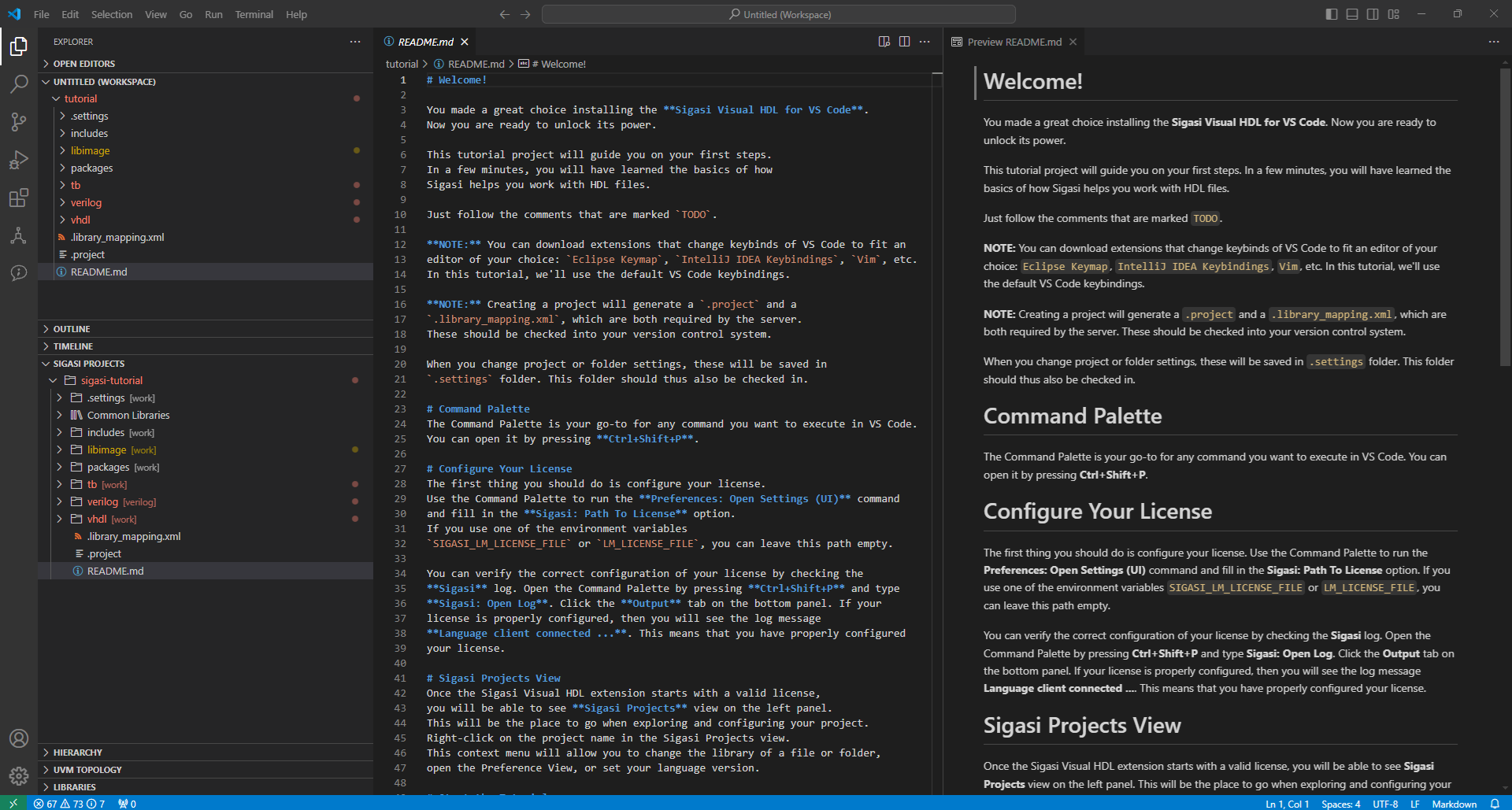Switch to the Preview README.md tab
The width and height of the screenshot is (1512, 810).
point(1014,42)
